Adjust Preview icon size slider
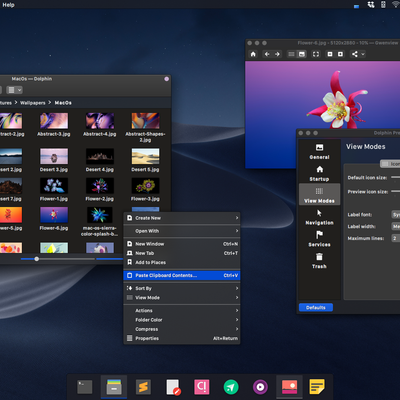The height and width of the screenshot is (400, 400). pos(395,192)
